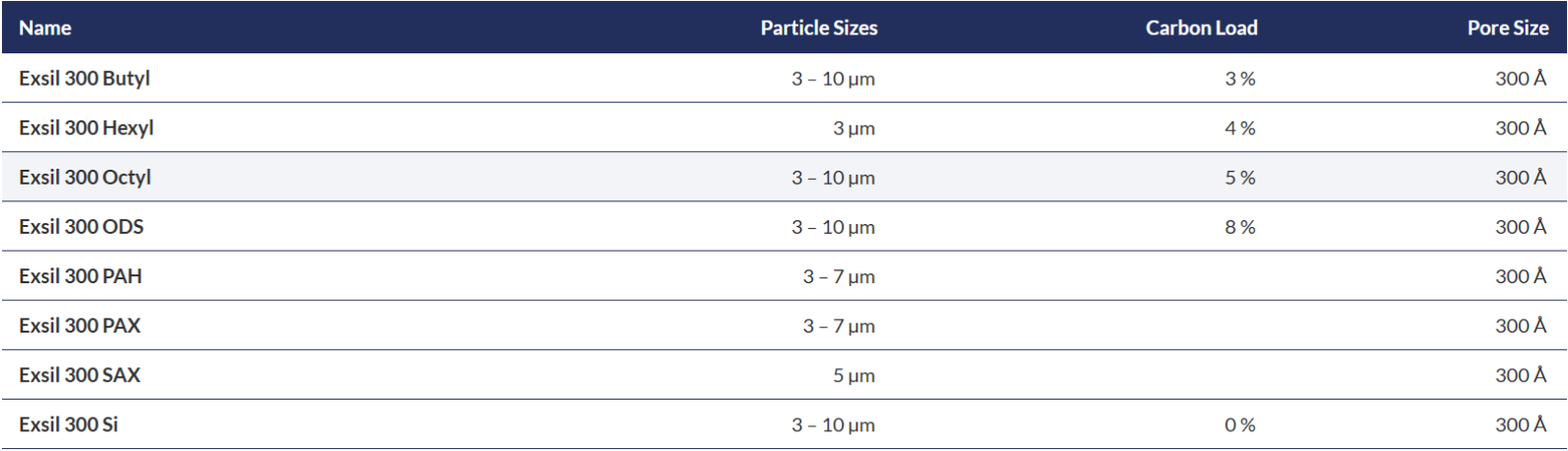Select the Exsil 300 Octyl row name
1568x451 pixels.
click(x=85, y=177)
